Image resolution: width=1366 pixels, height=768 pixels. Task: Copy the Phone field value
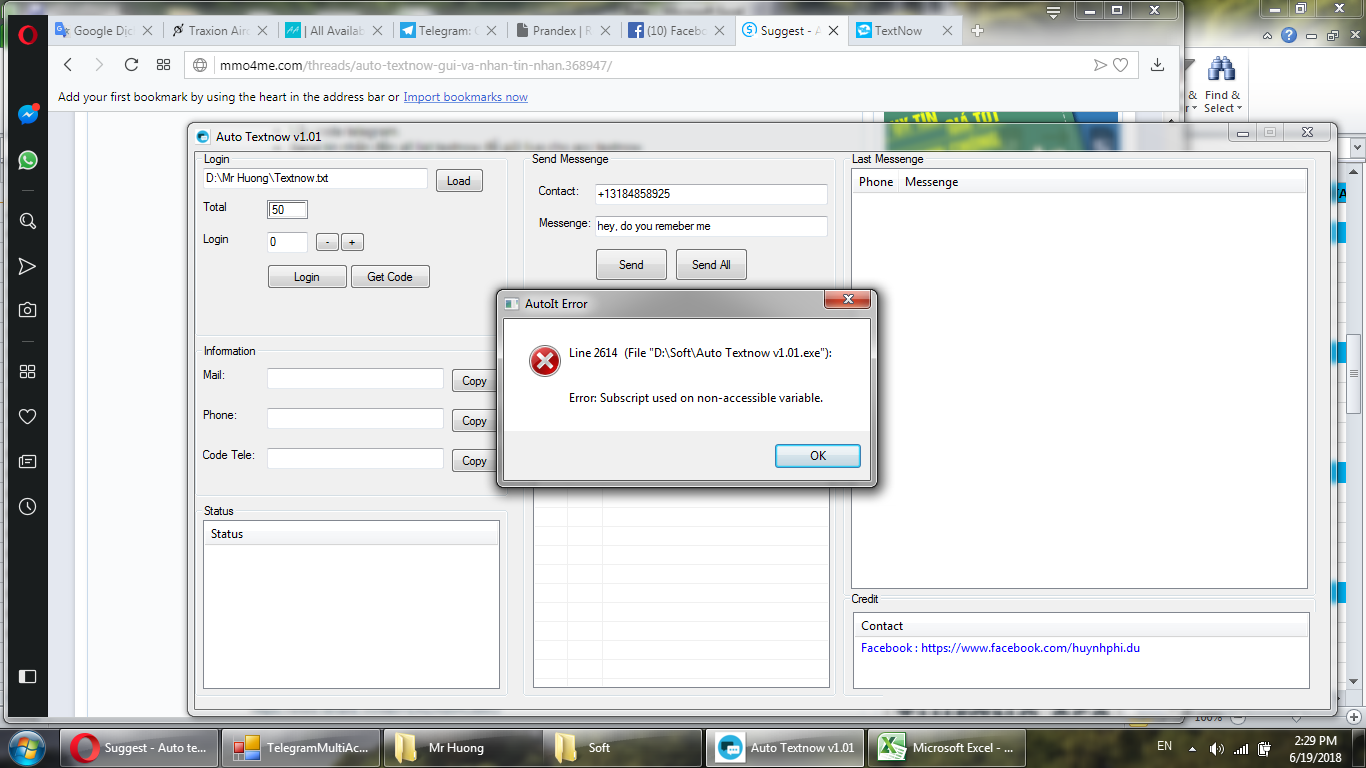474,421
